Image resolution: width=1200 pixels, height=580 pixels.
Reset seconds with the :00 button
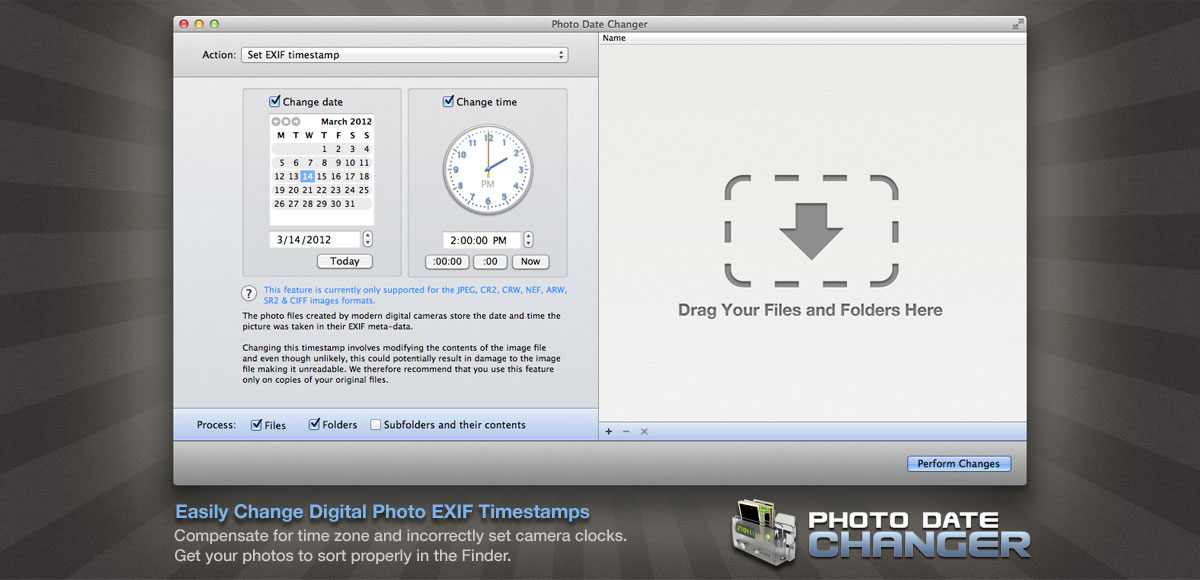pos(490,261)
